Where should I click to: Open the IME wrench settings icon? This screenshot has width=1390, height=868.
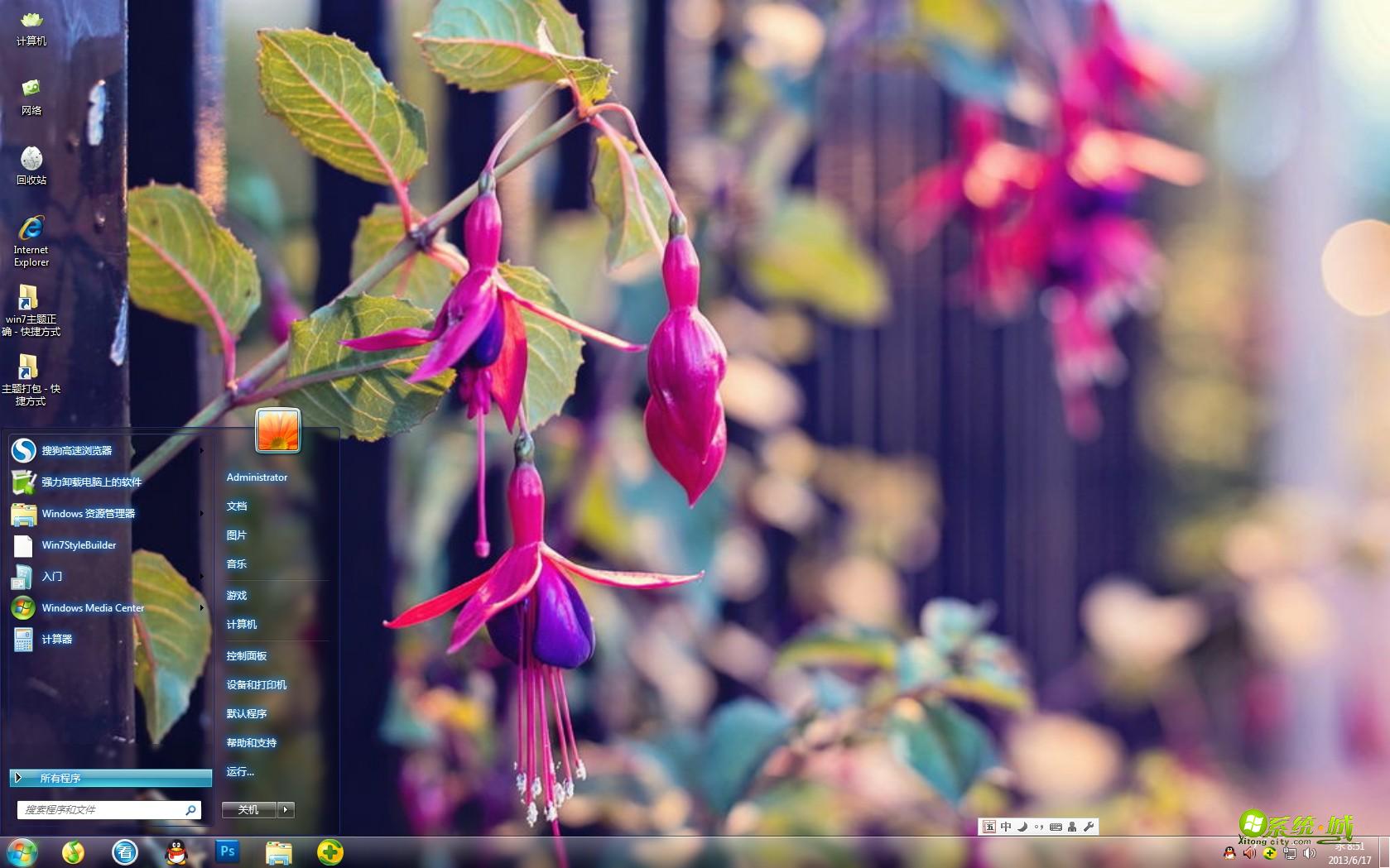pos(1089,827)
